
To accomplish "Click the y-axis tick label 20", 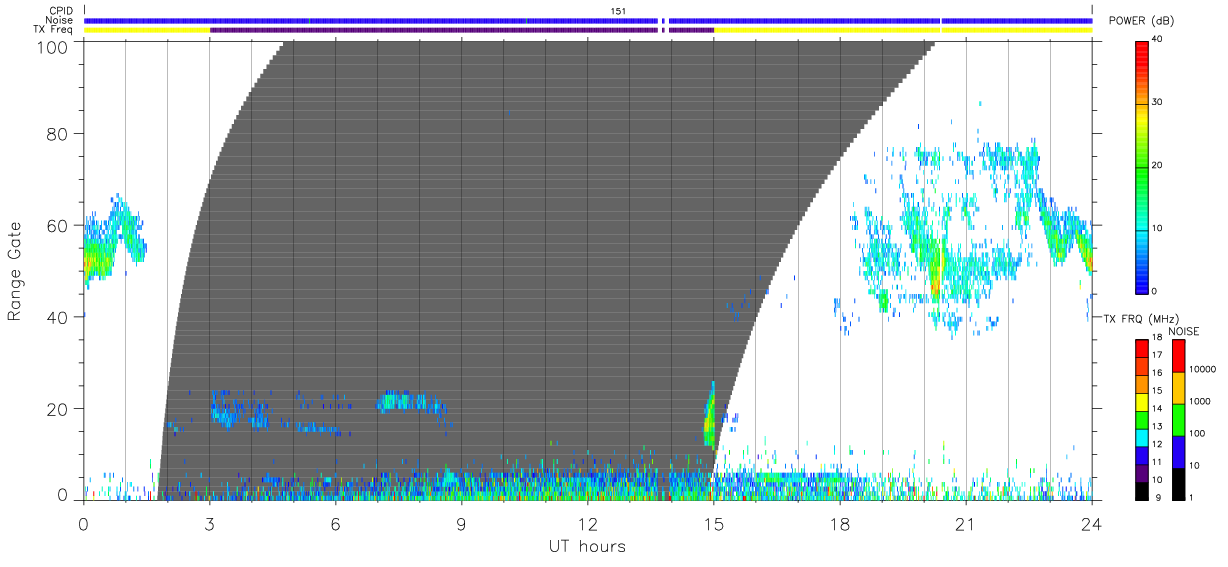I will (59, 409).
